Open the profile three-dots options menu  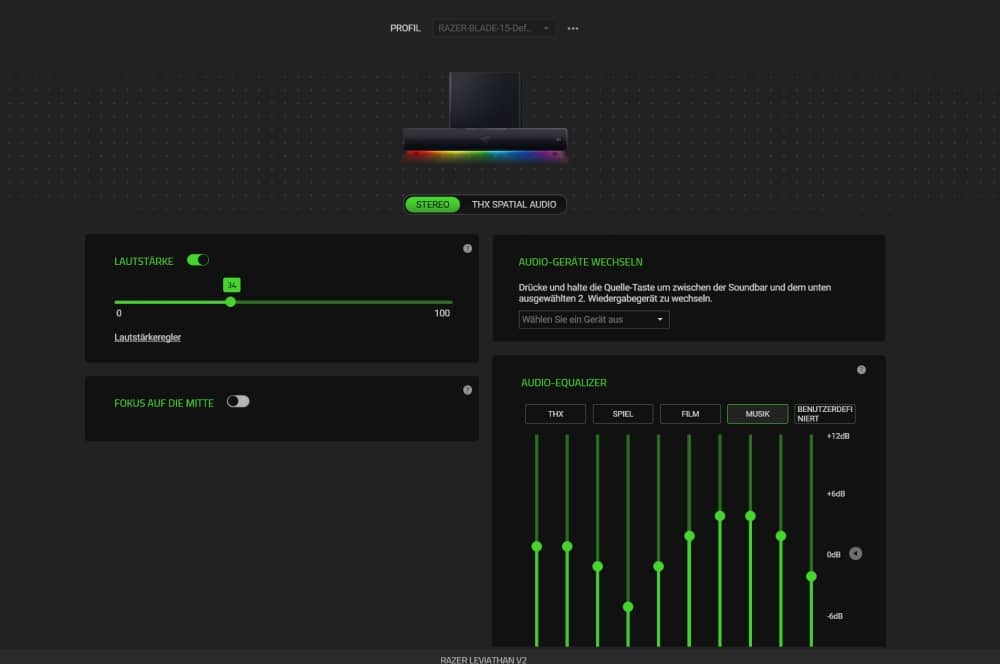coord(573,28)
